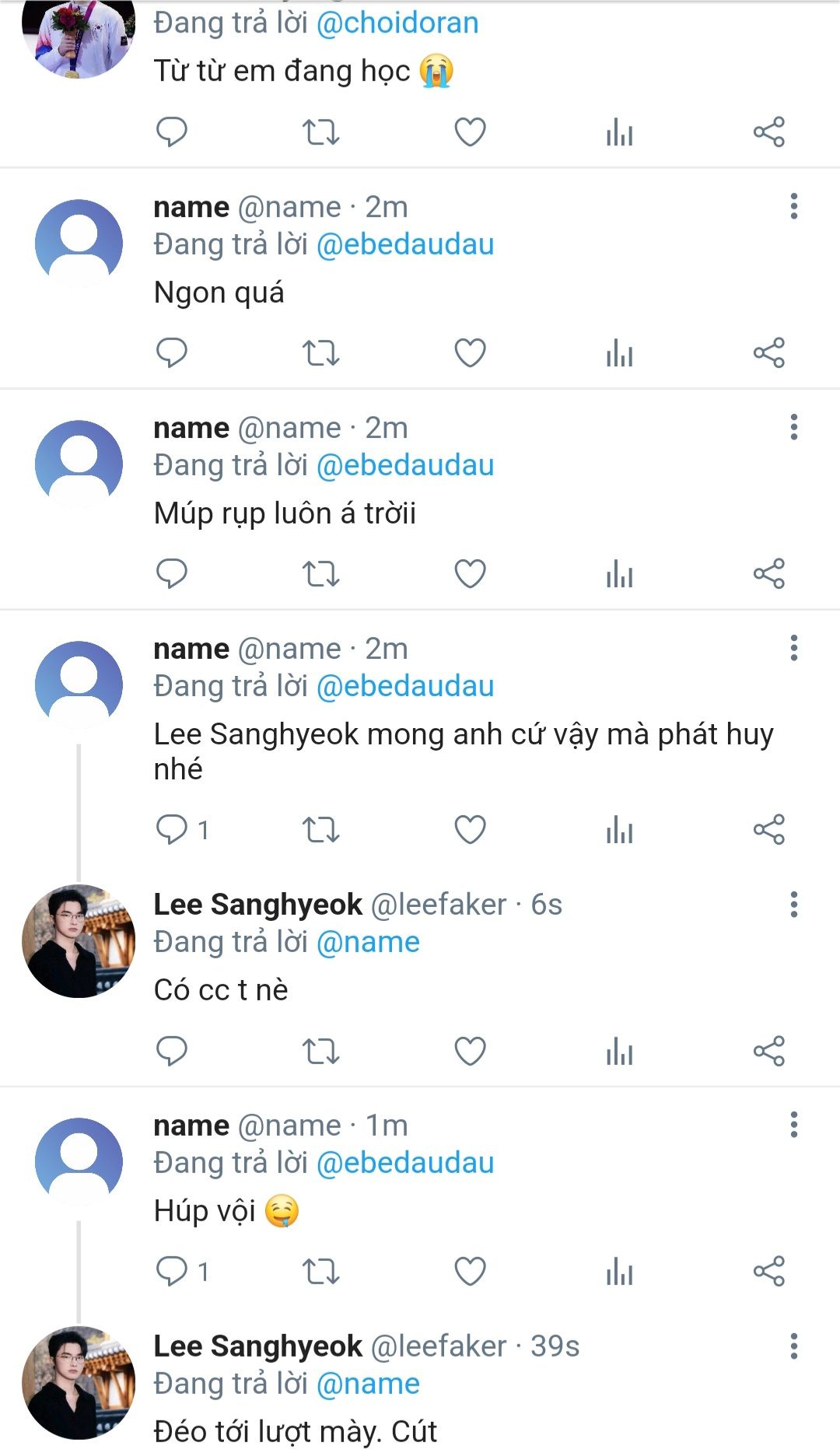Retweet the "Múp rụp luôn á trờii" reply

tap(320, 574)
